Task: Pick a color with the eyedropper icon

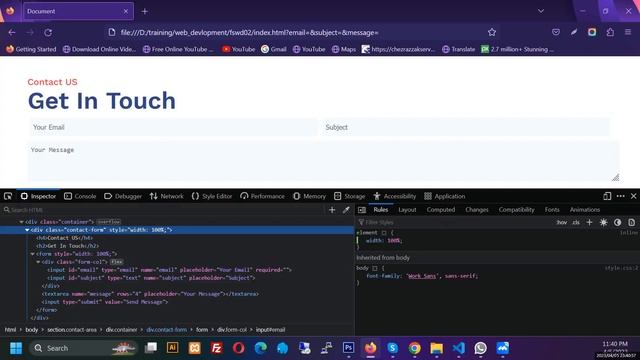Action: 346,210
